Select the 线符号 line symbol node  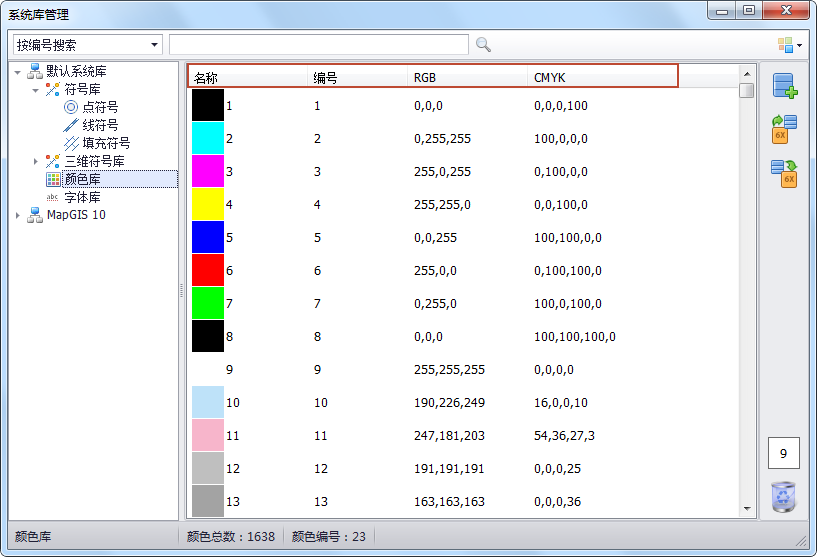(99, 125)
